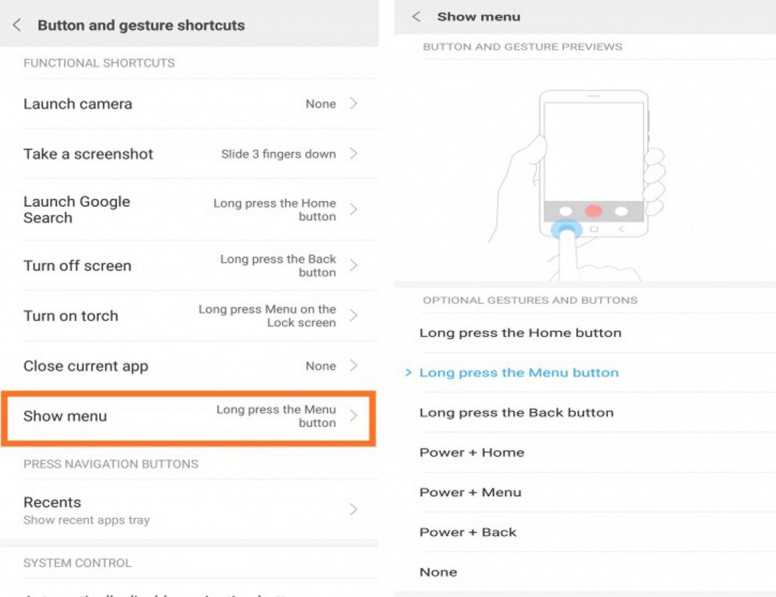Choose Power + Back option
The image size is (776, 597).
coord(585,532)
